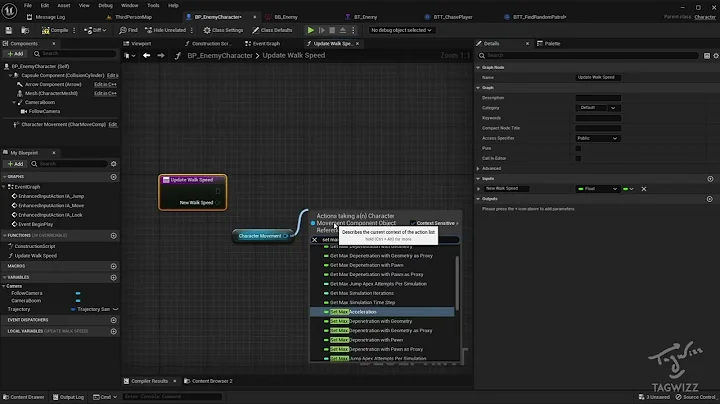The width and height of the screenshot is (720, 404).
Task: Open Class Defaults
Action: tap(272, 30)
